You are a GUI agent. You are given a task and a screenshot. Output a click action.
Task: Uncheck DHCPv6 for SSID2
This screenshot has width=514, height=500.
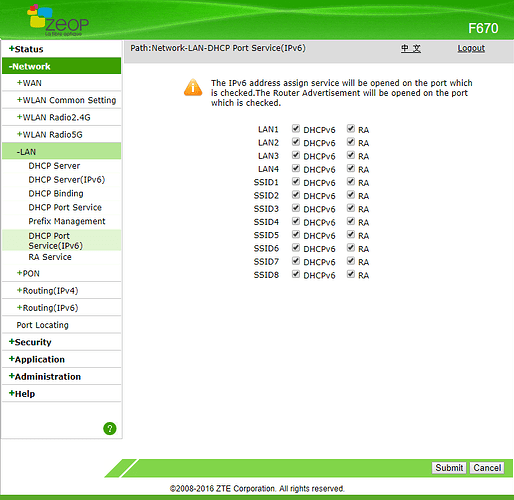point(295,195)
